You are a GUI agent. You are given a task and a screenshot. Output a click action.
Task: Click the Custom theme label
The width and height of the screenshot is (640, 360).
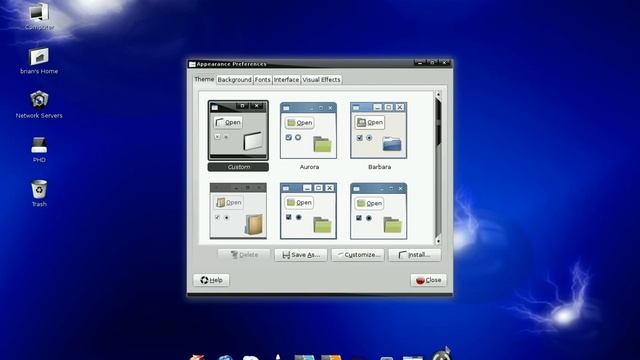click(238, 167)
